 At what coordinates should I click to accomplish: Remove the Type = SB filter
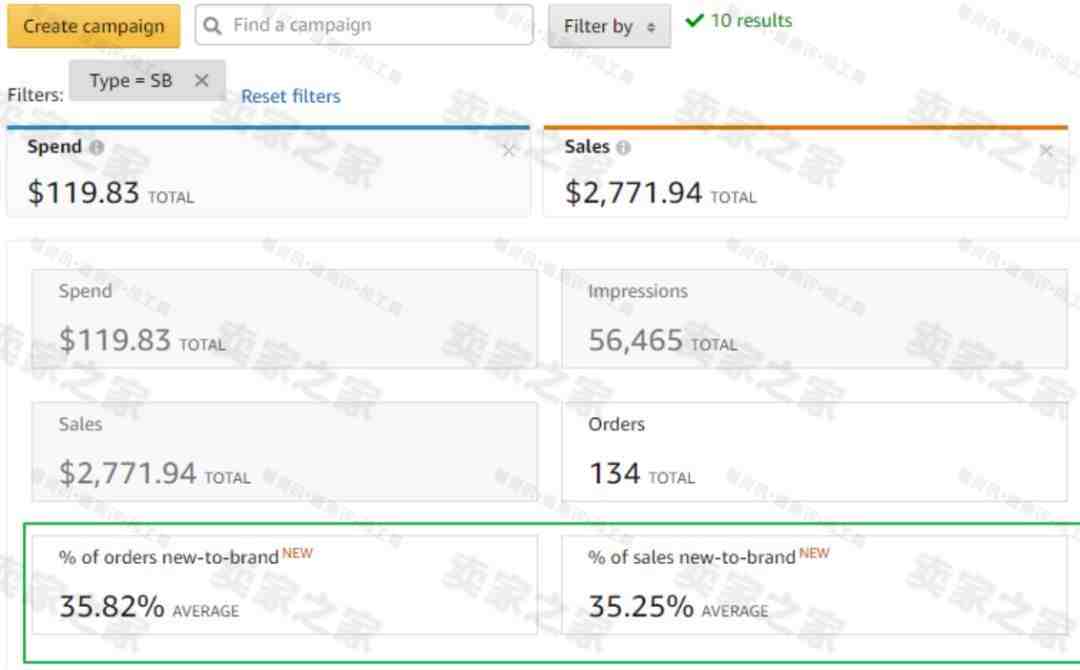[x=201, y=81]
